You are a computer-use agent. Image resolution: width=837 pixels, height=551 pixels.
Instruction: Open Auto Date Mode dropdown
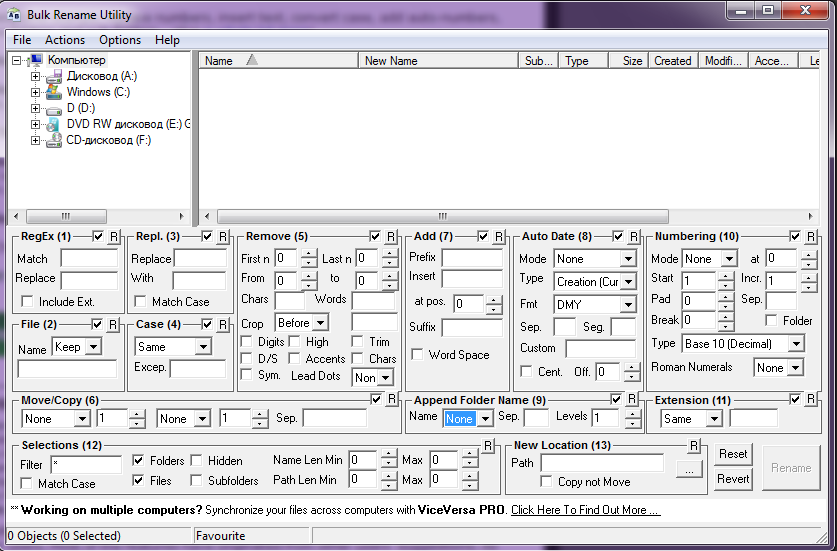pos(628,259)
